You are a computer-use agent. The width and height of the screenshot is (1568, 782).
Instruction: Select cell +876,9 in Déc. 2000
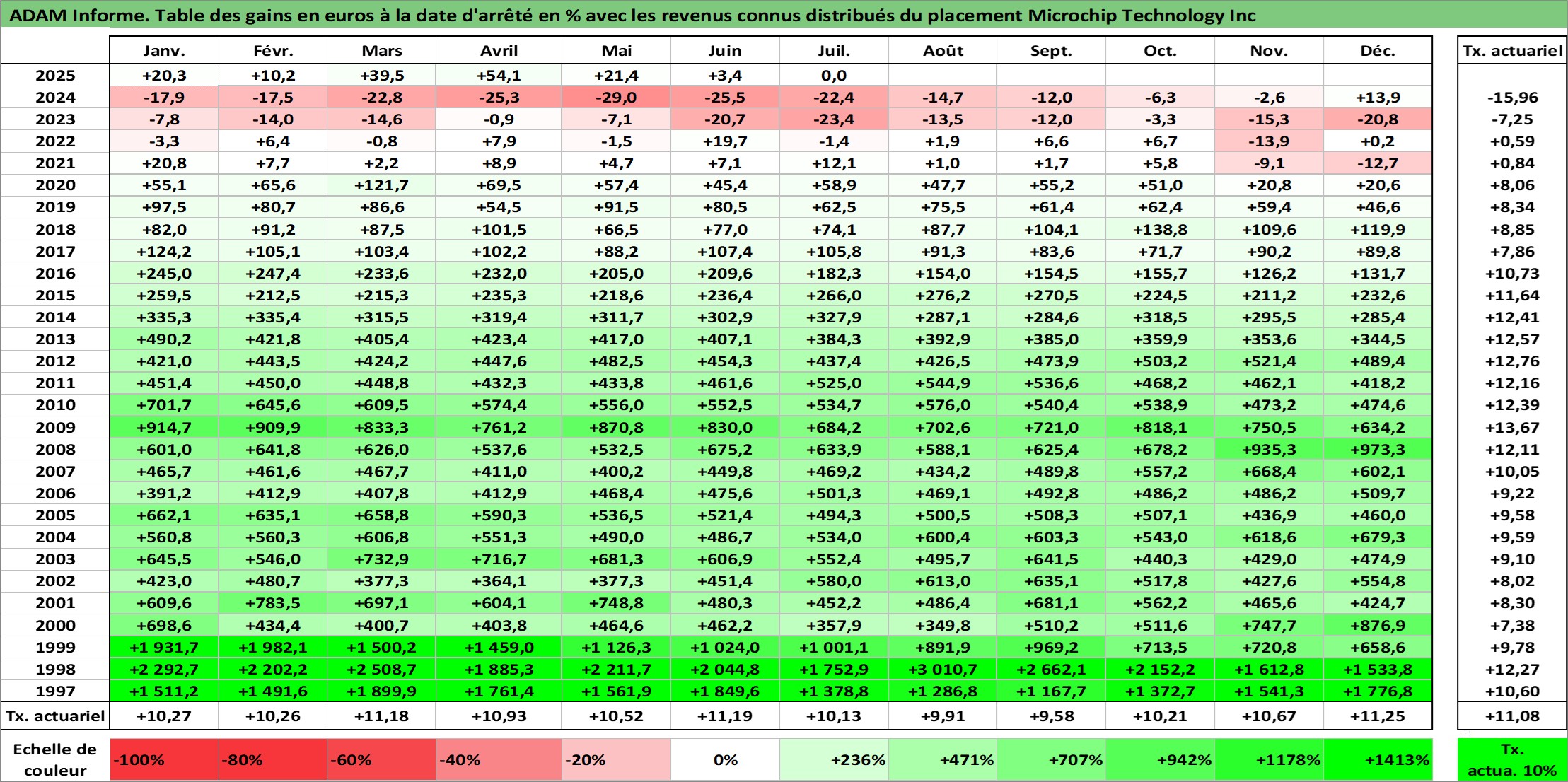(x=1378, y=626)
